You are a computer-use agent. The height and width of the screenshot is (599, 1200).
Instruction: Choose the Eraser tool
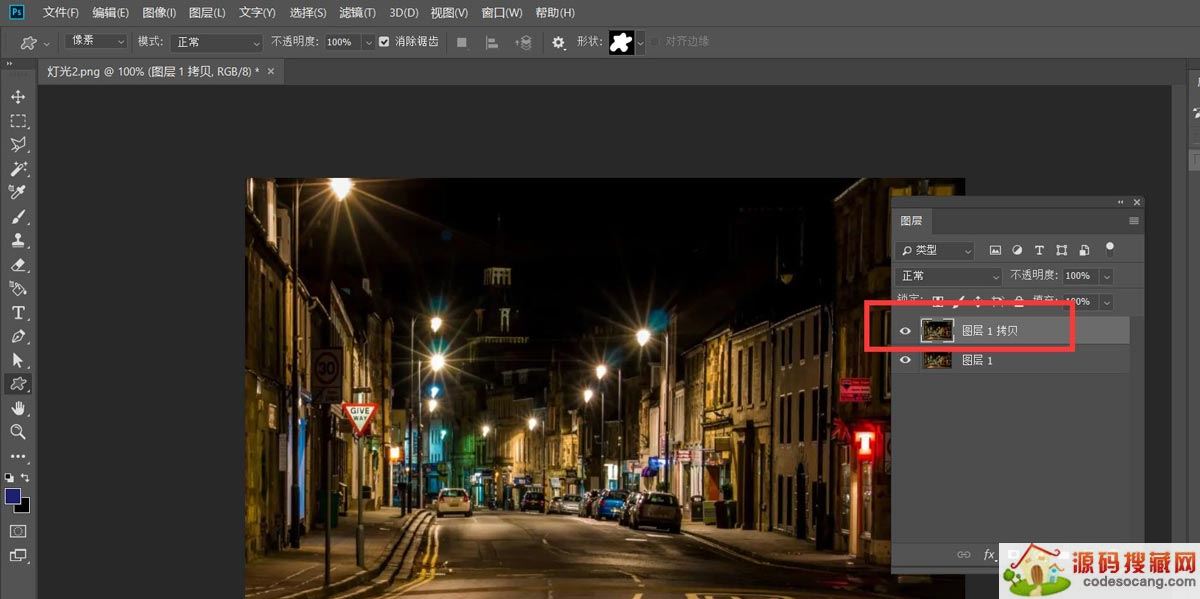click(x=18, y=265)
